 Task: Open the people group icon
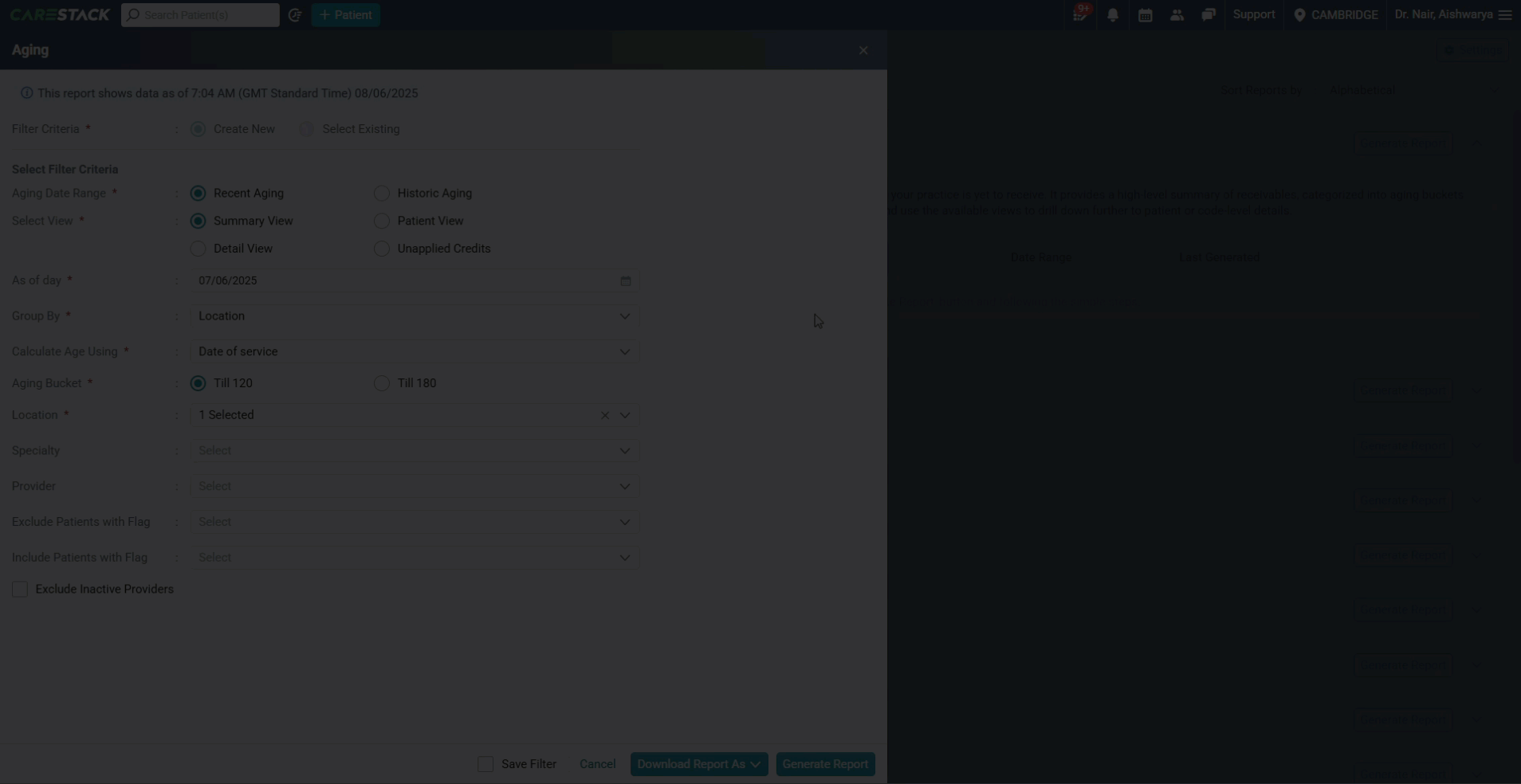point(1177,14)
